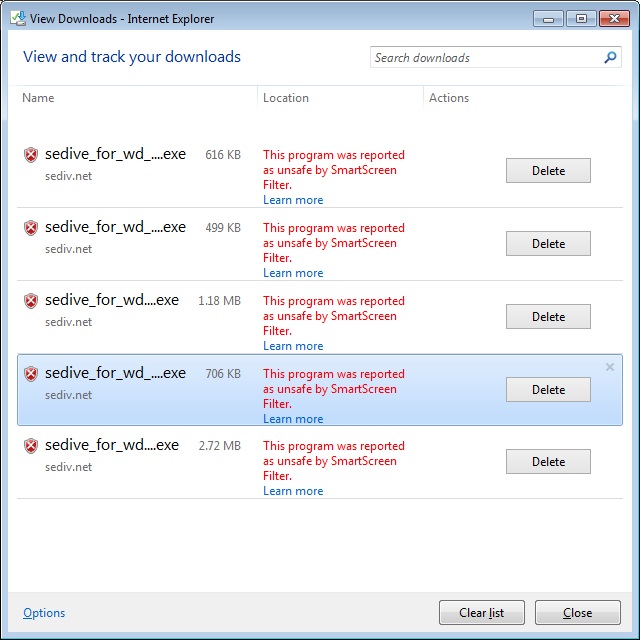Open Learn more link for 1.18 MB file

point(293,346)
